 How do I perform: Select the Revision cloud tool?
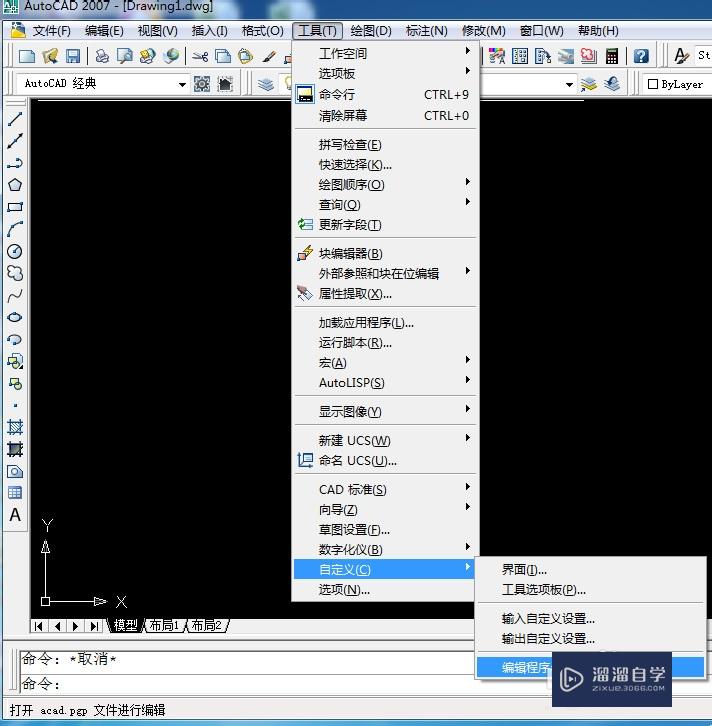click(x=15, y=273)
